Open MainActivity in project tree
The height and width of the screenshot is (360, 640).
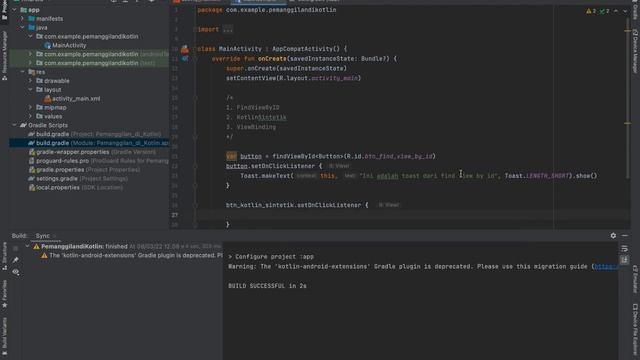tap(69, 45)
